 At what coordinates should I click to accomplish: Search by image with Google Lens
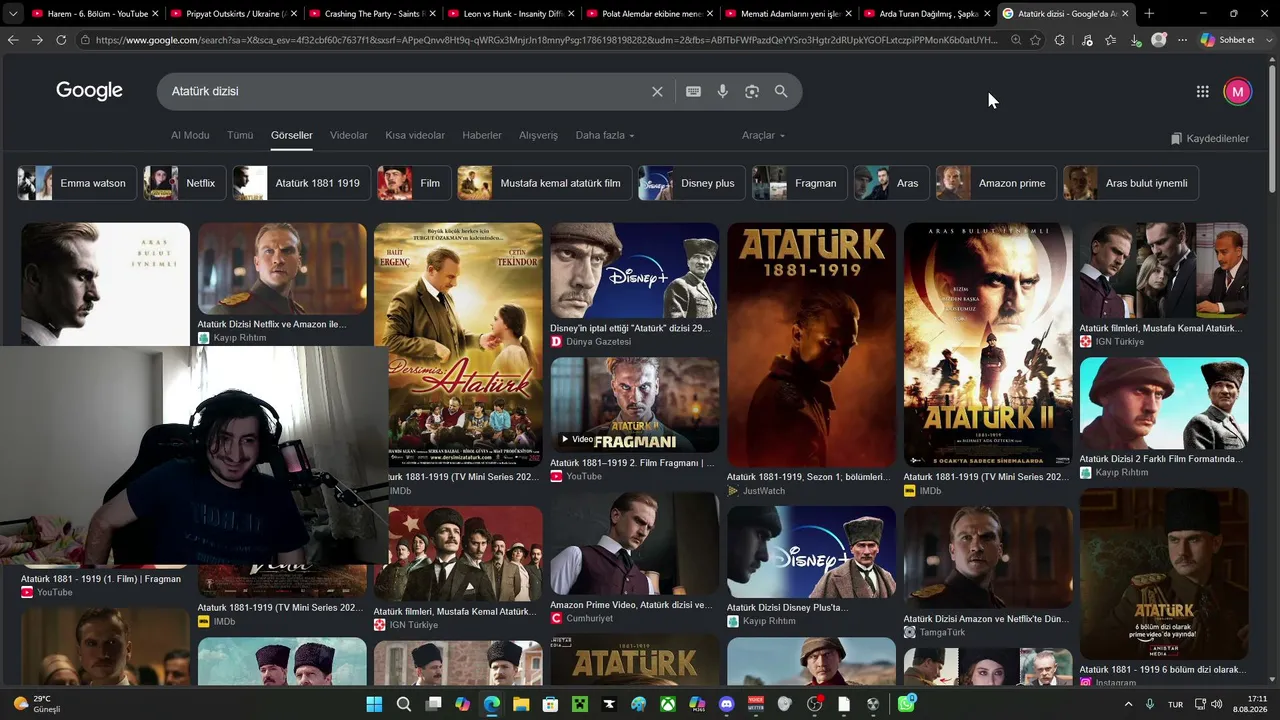[x=752, y=91]
